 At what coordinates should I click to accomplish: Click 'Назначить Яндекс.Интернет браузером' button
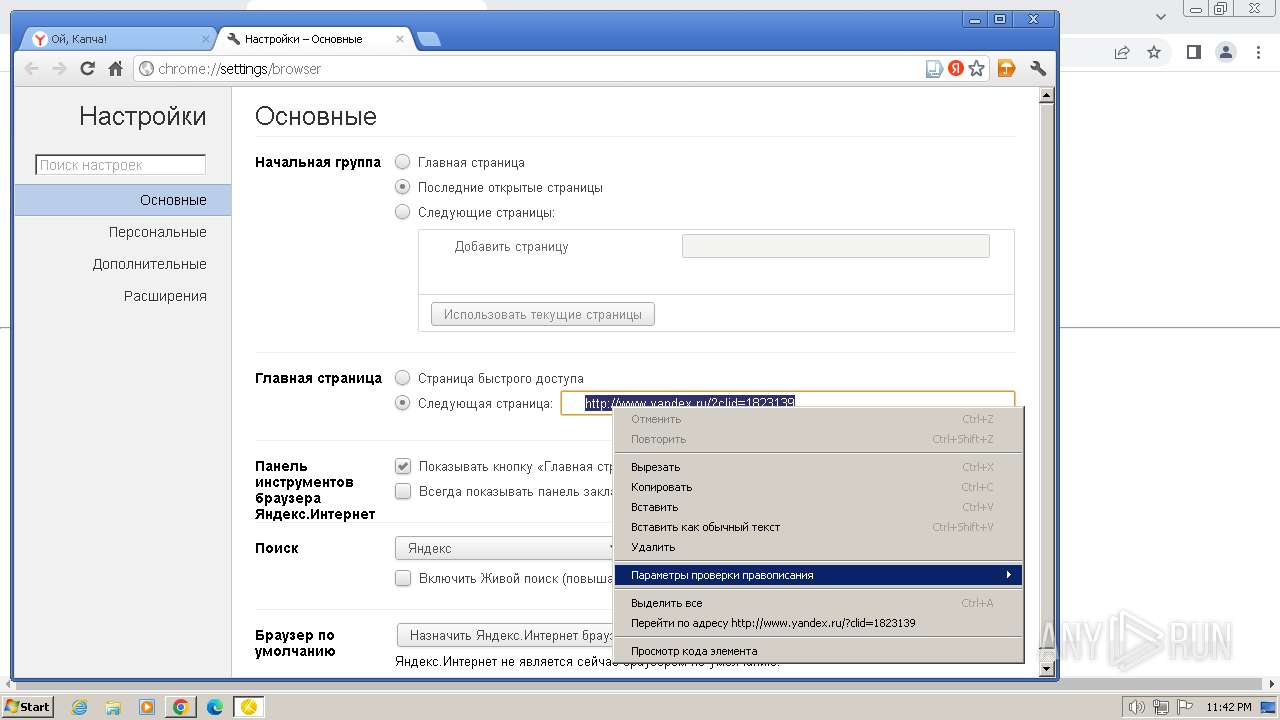507,635
